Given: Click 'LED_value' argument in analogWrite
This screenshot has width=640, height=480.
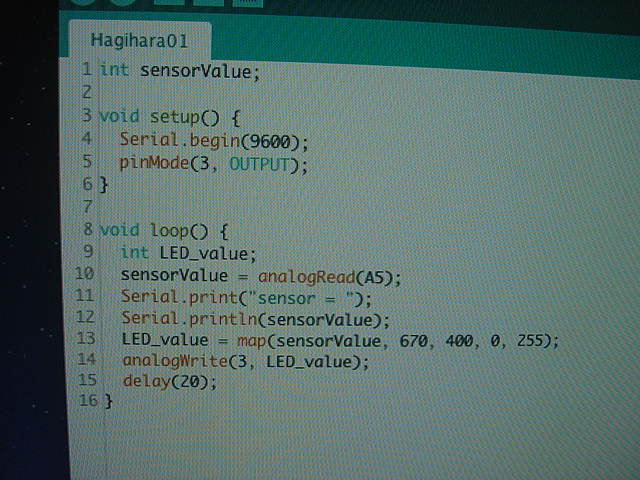Looking at the screenshot, I should [x=309, y=362].
